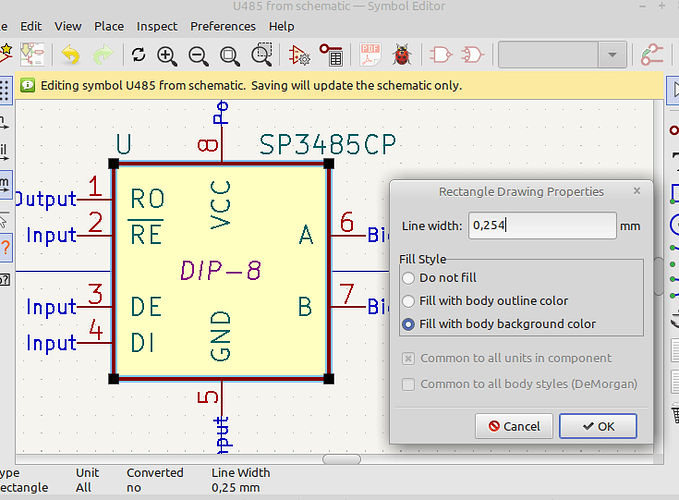
Task: Open the Inspect menu
Action: [157, 26]
